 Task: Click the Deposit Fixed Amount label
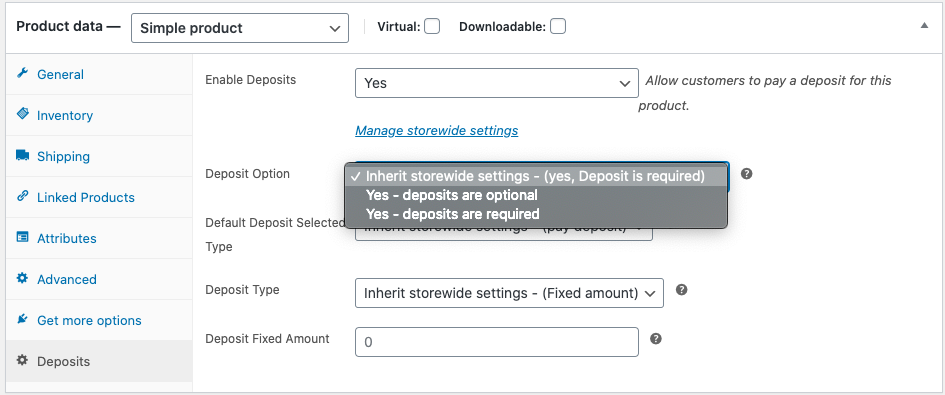pos(267,339)
